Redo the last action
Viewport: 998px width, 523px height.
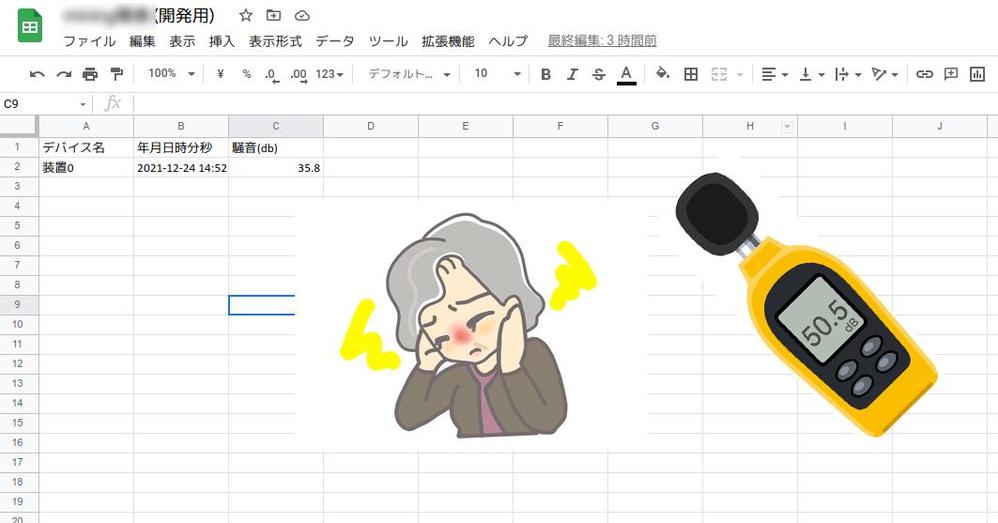(x=64, y=74)
